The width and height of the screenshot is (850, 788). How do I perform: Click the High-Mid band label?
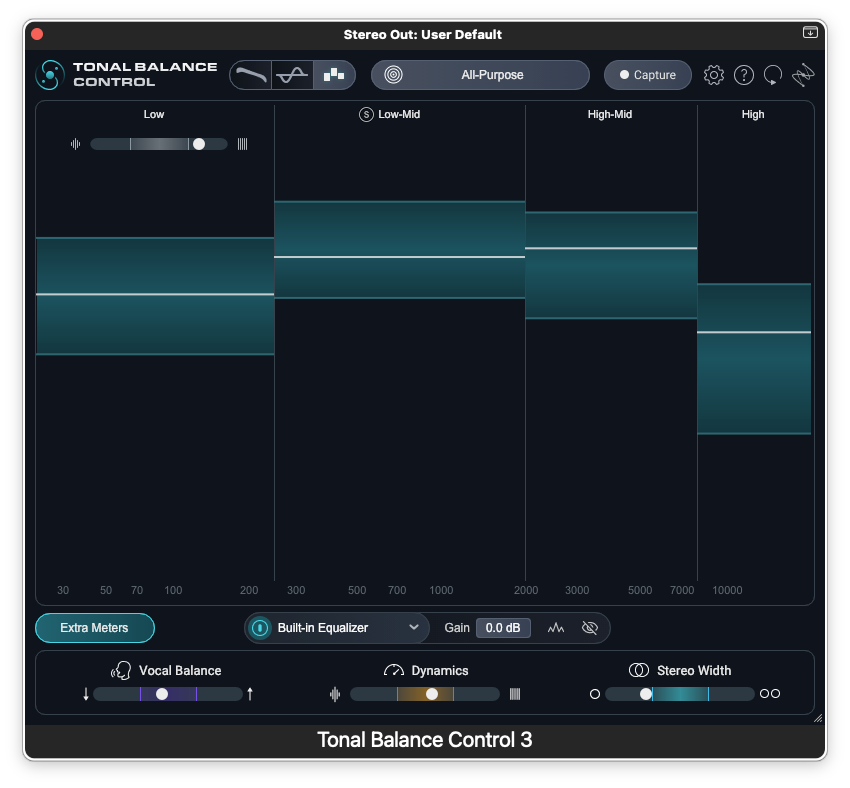610,114
